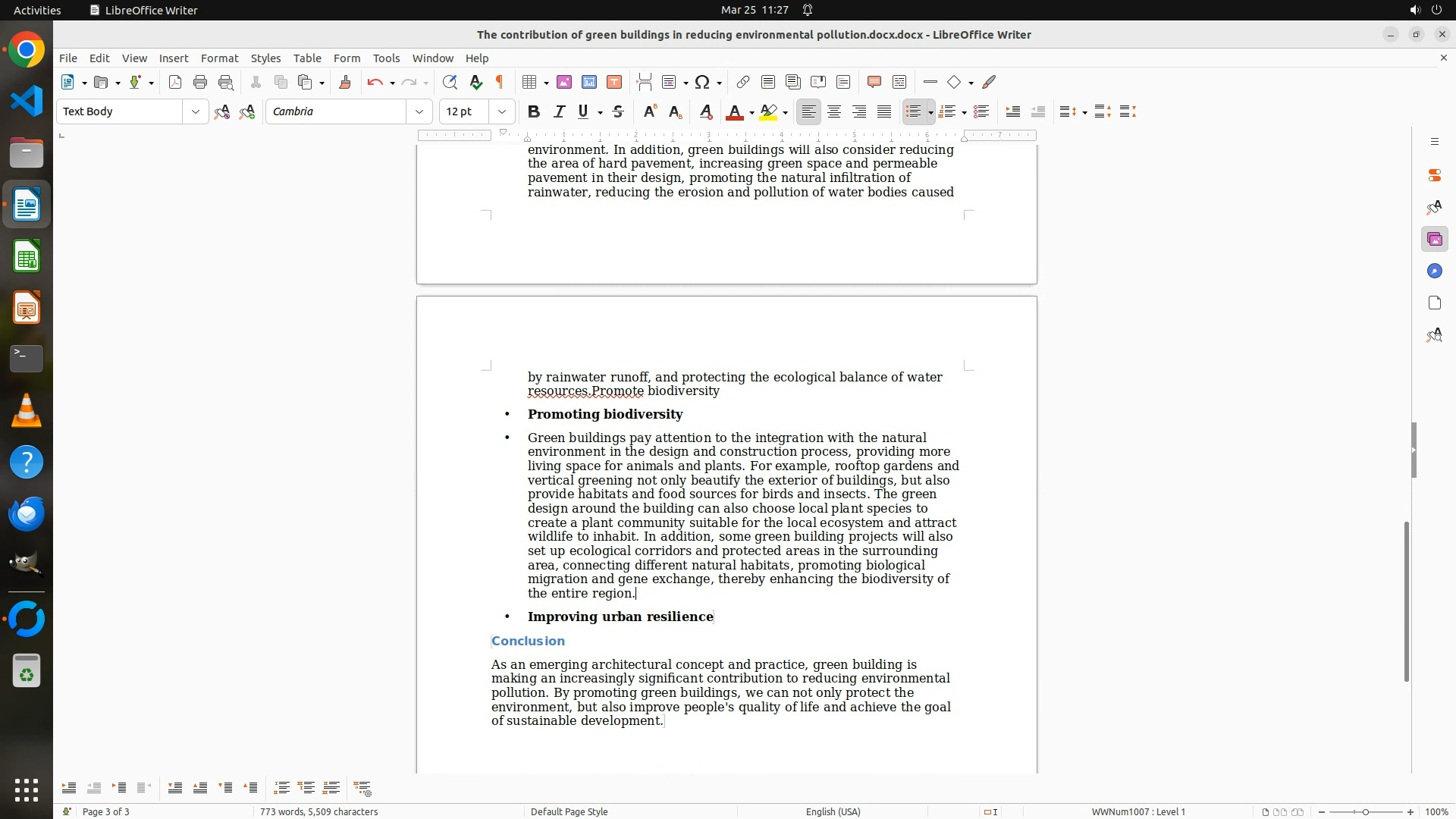Click the Clone Formatting paintbrush icon

pyautogui.click(x=345, y=83)
